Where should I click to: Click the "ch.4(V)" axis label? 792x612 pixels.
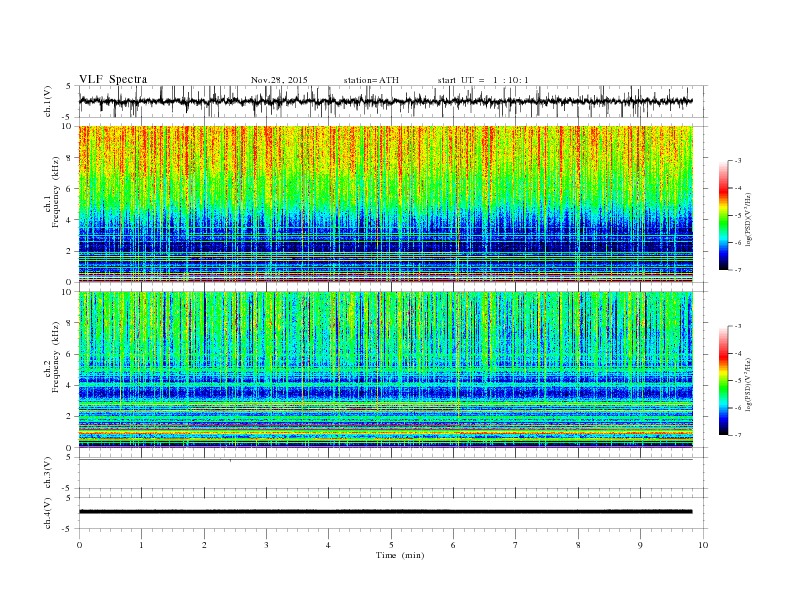(x=48, y=513)
